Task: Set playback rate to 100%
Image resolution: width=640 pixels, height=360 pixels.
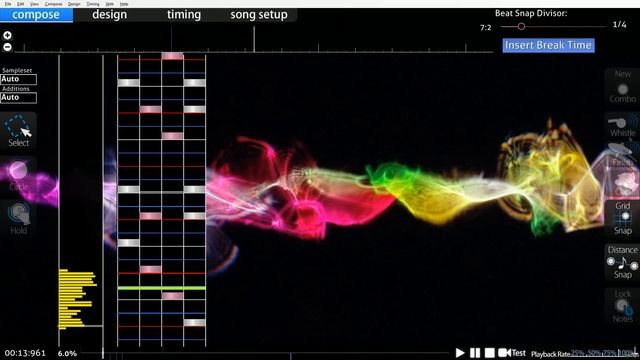Action: pos(626,353)
